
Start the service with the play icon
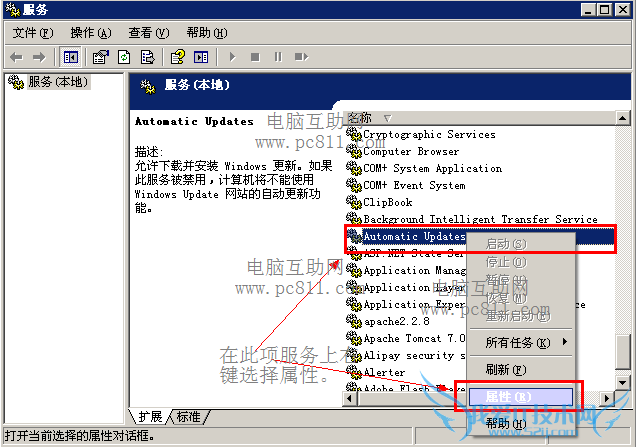pyautogui.click(x=232, y=57)
